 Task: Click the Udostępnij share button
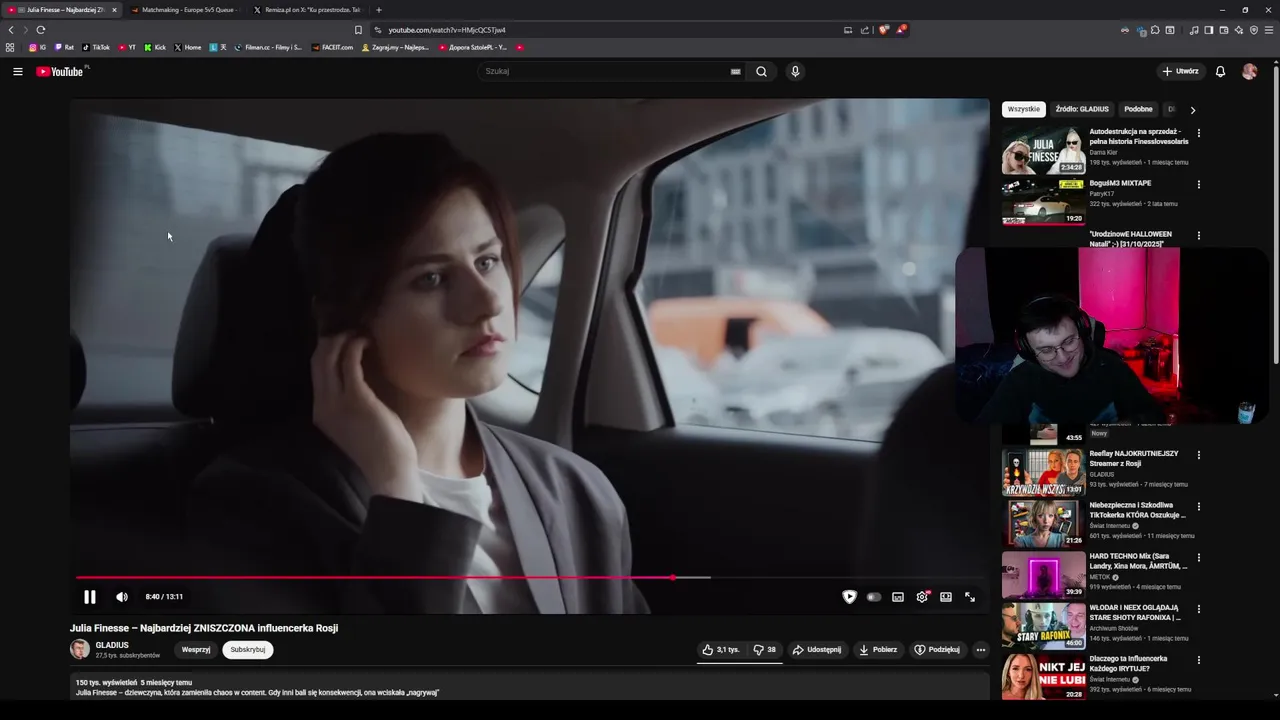point(817,650)
